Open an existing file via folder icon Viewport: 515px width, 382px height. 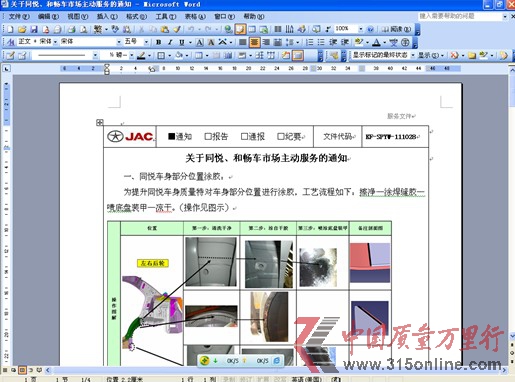click(22, 29)
